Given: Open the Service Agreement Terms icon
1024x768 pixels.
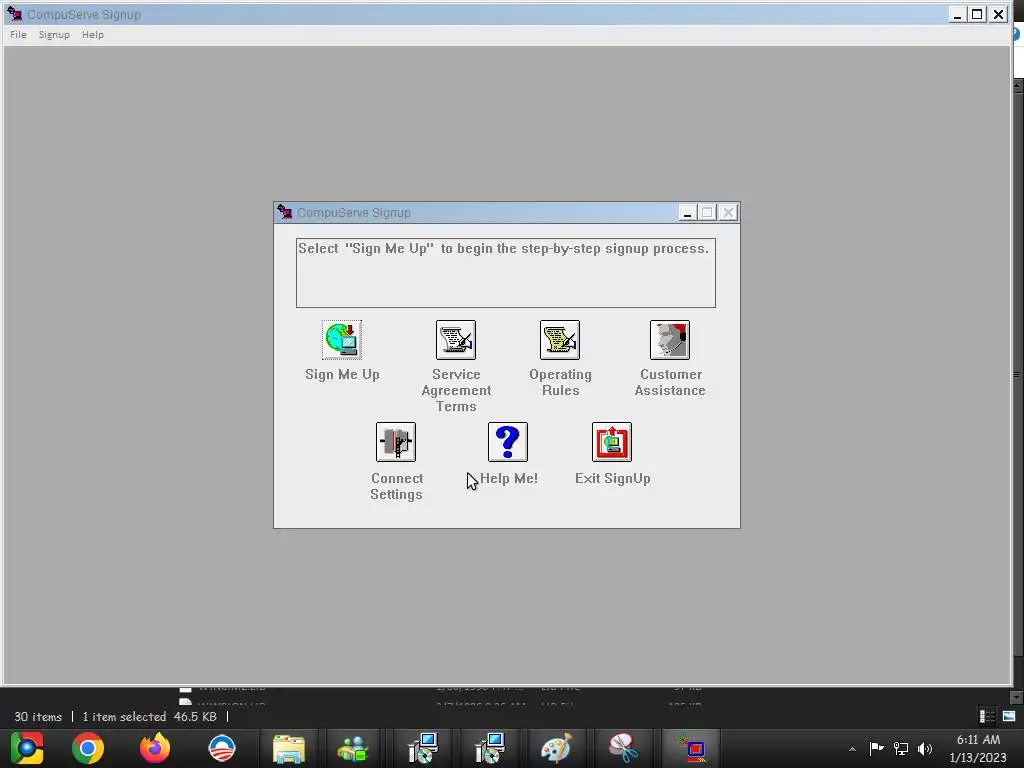Looking at the screenshot, I should (456, 340).
